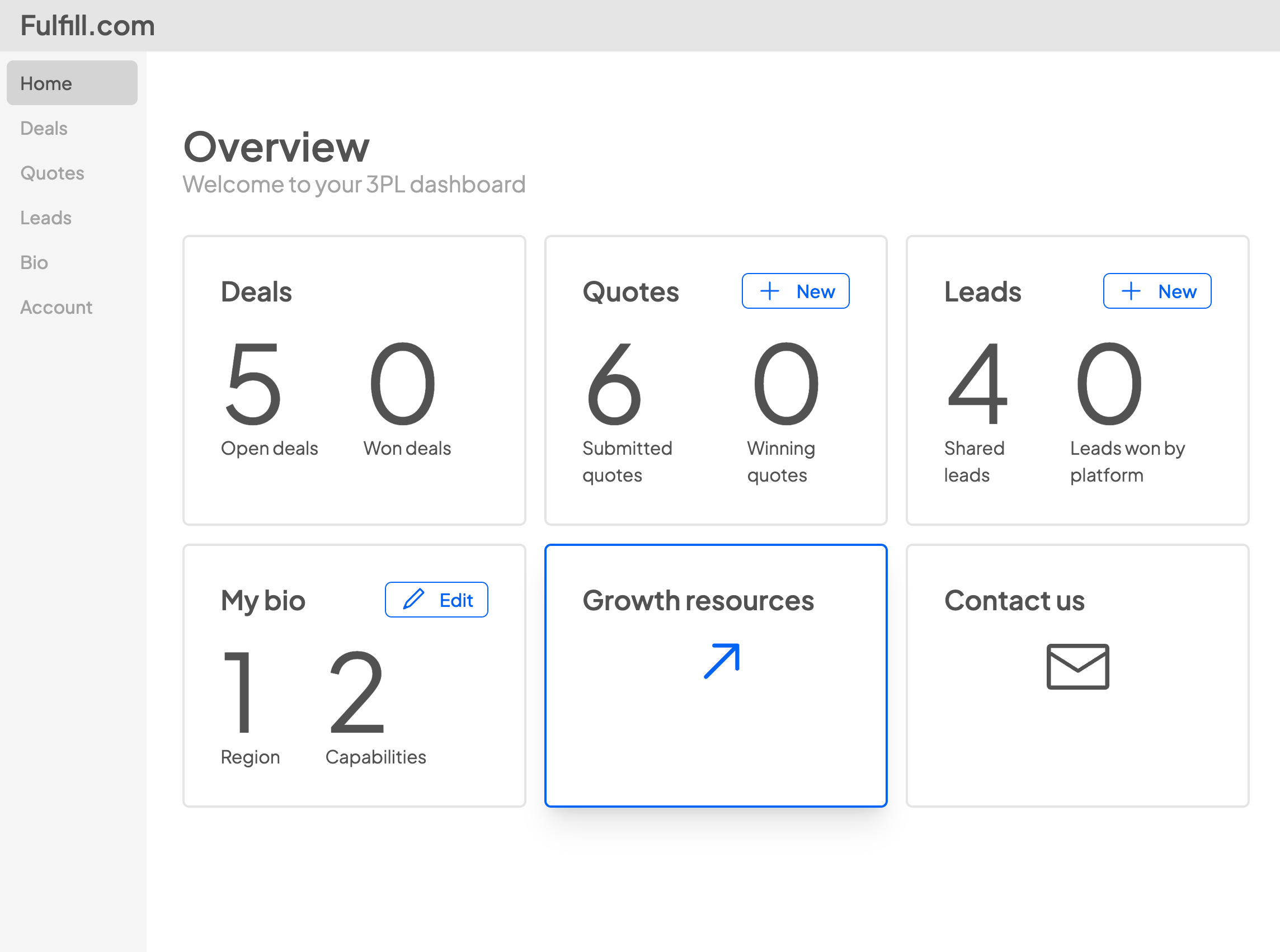Viewport: 1280px width, 952px height.
Task: Click the Capabilities count 2
Action: point(357,692)
